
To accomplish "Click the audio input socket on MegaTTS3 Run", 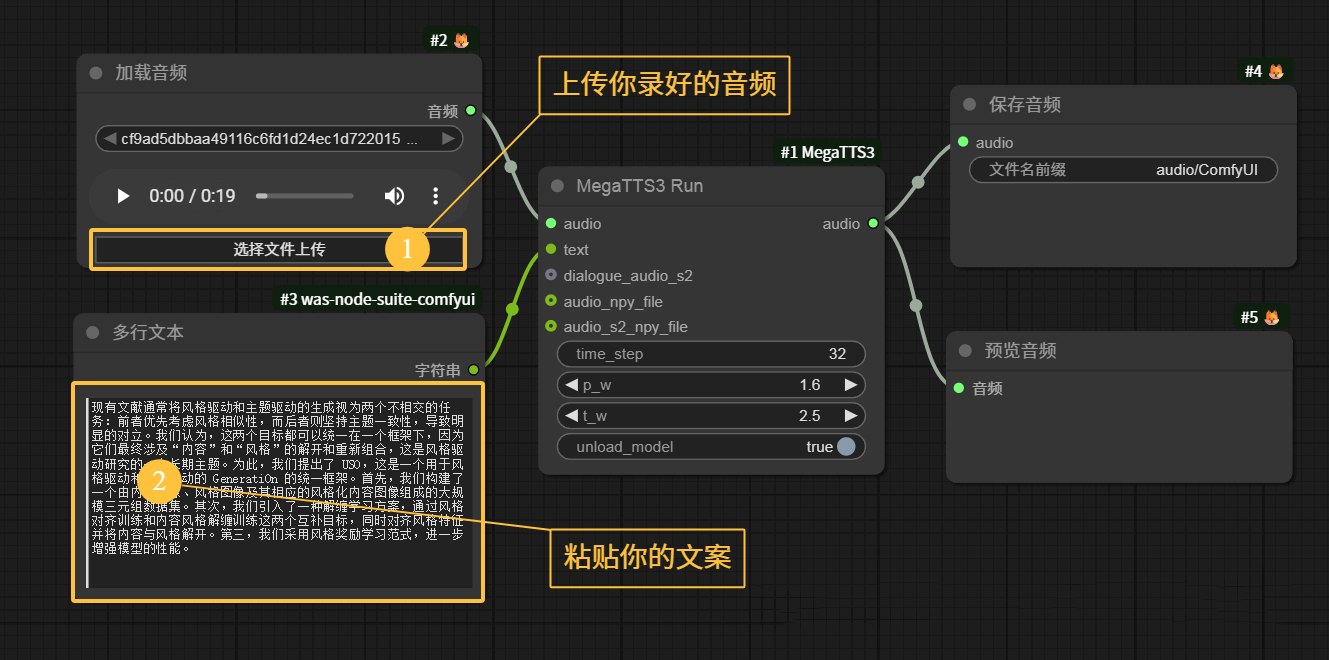I will 551,224.
